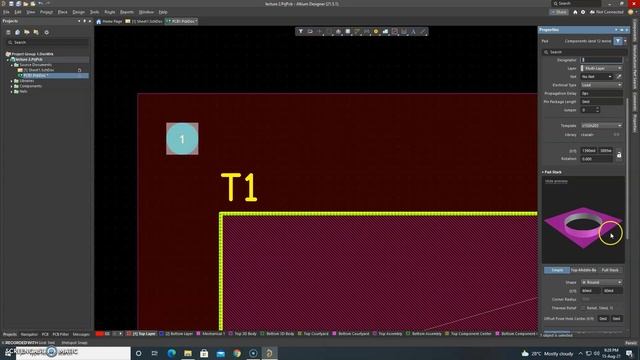Open the Settings gear in the top-right

click(582, 12)
